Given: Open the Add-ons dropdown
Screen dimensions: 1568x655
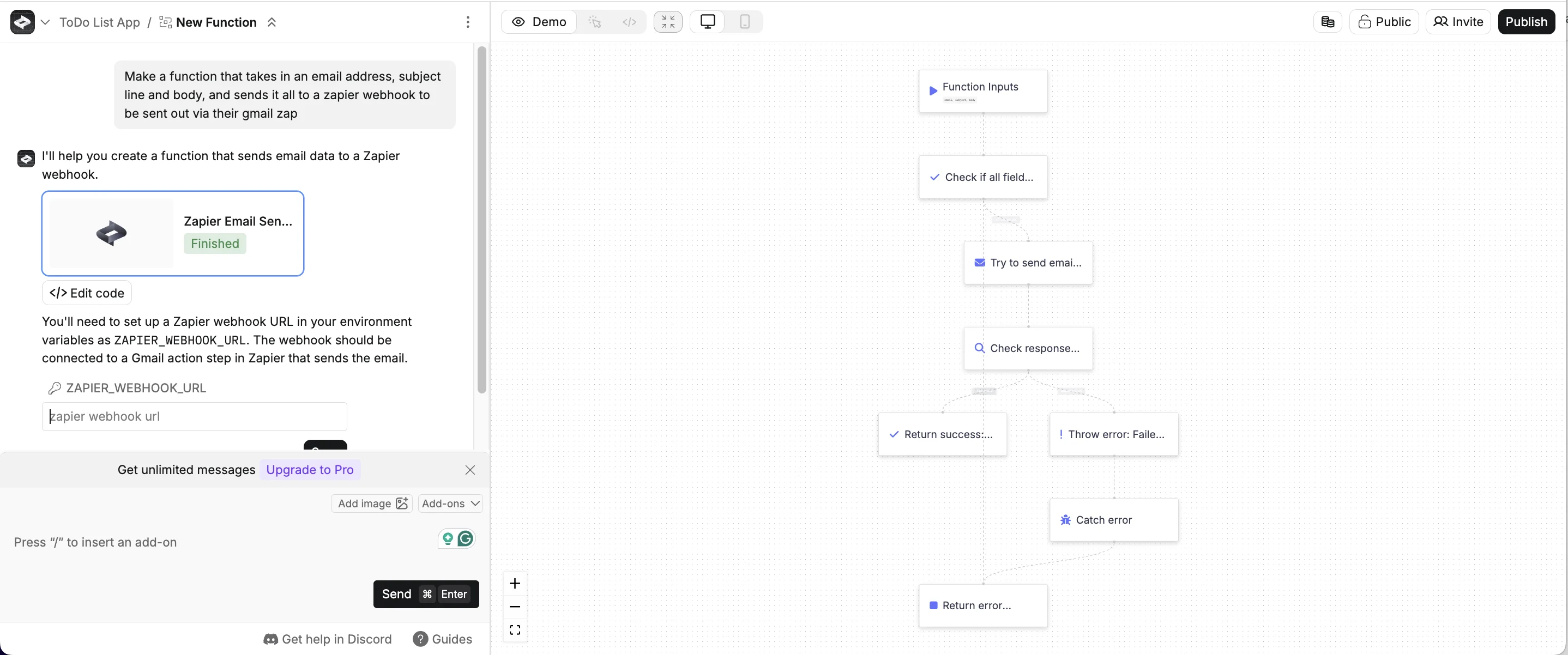Looking at the screenshot, I should click(x=450, y=503).
